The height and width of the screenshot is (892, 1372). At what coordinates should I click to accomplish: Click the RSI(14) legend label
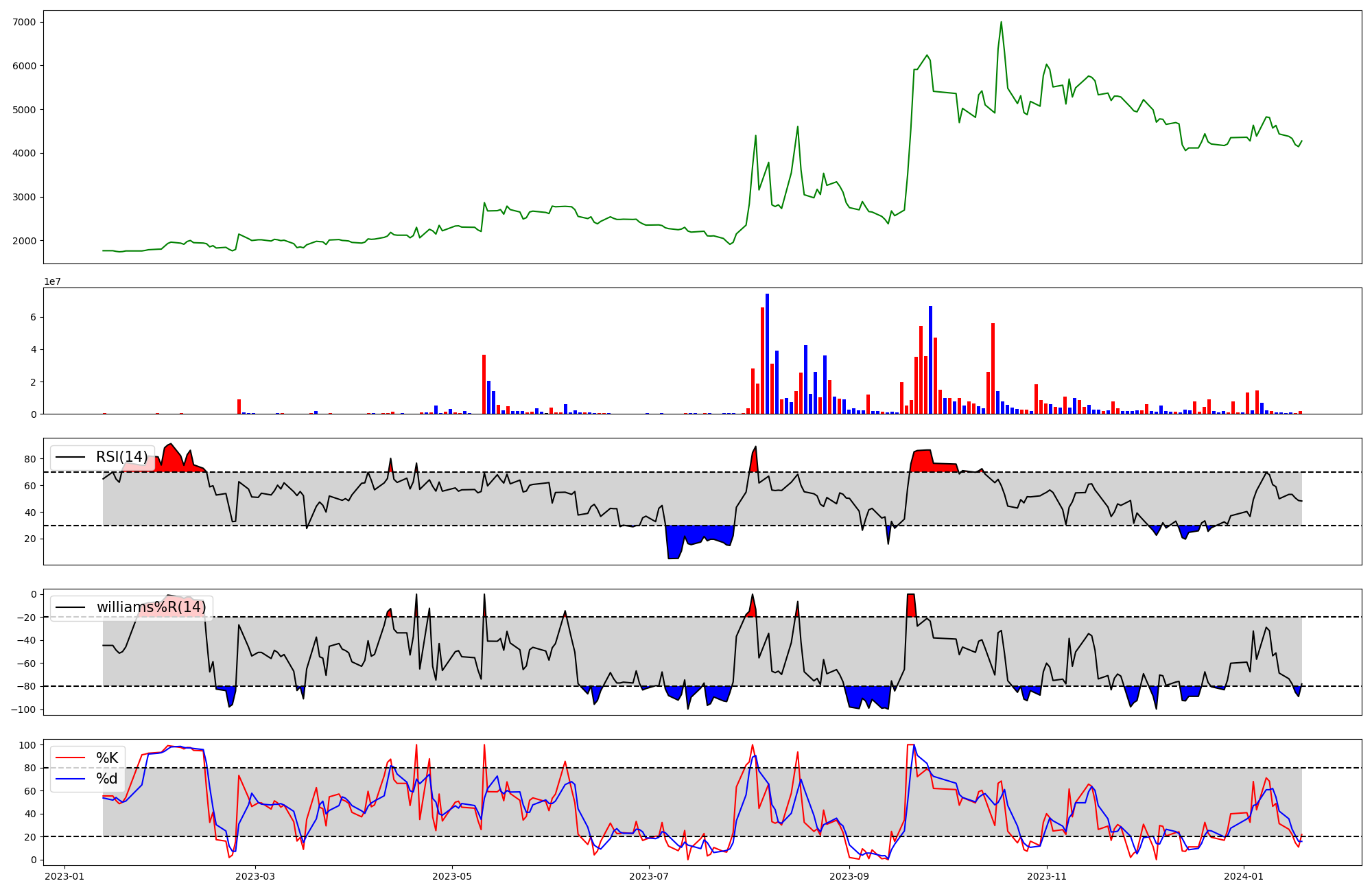tap(121, 457)
